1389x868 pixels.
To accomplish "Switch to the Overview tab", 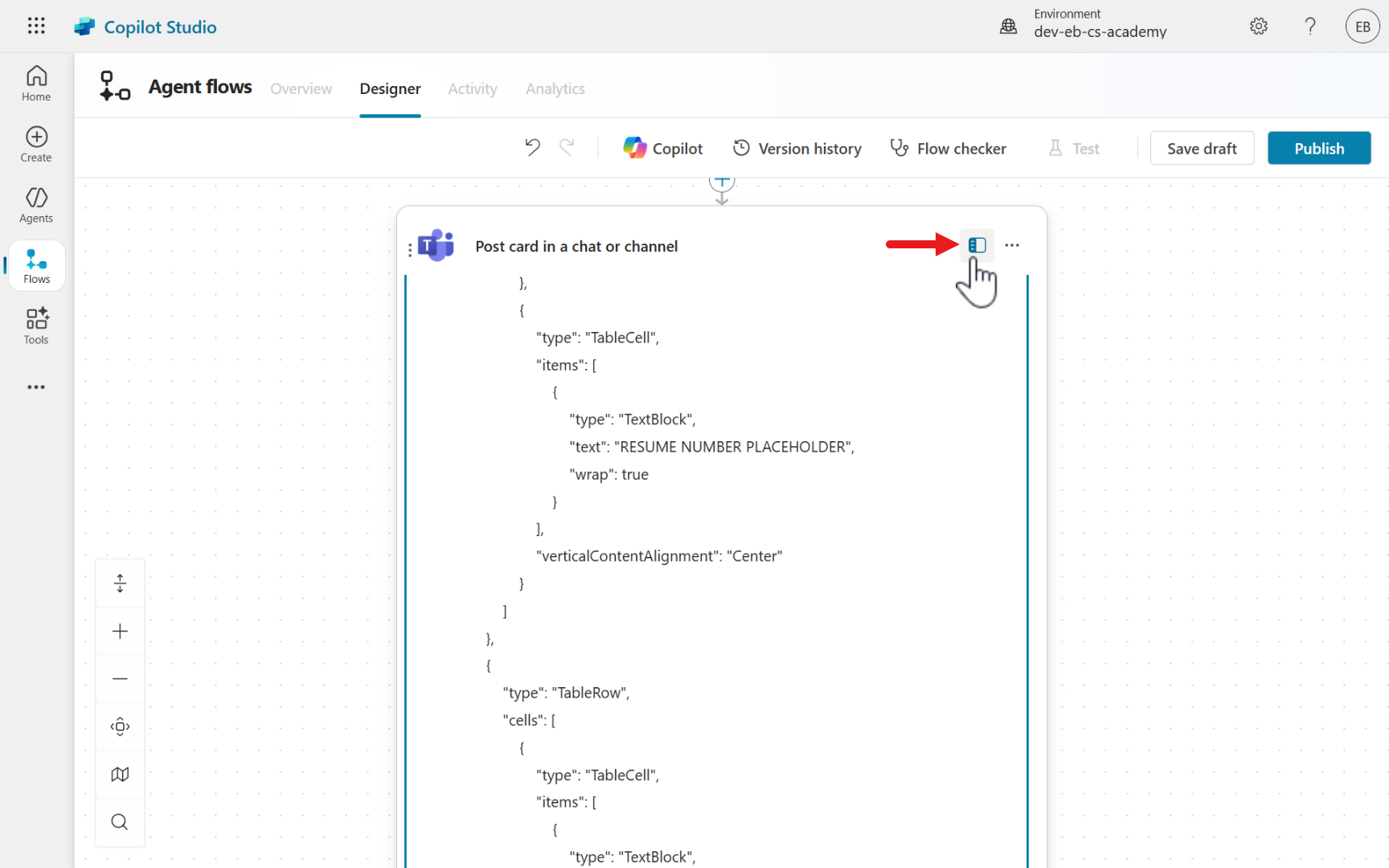I will pyautogui.click(x=301, y=88).
